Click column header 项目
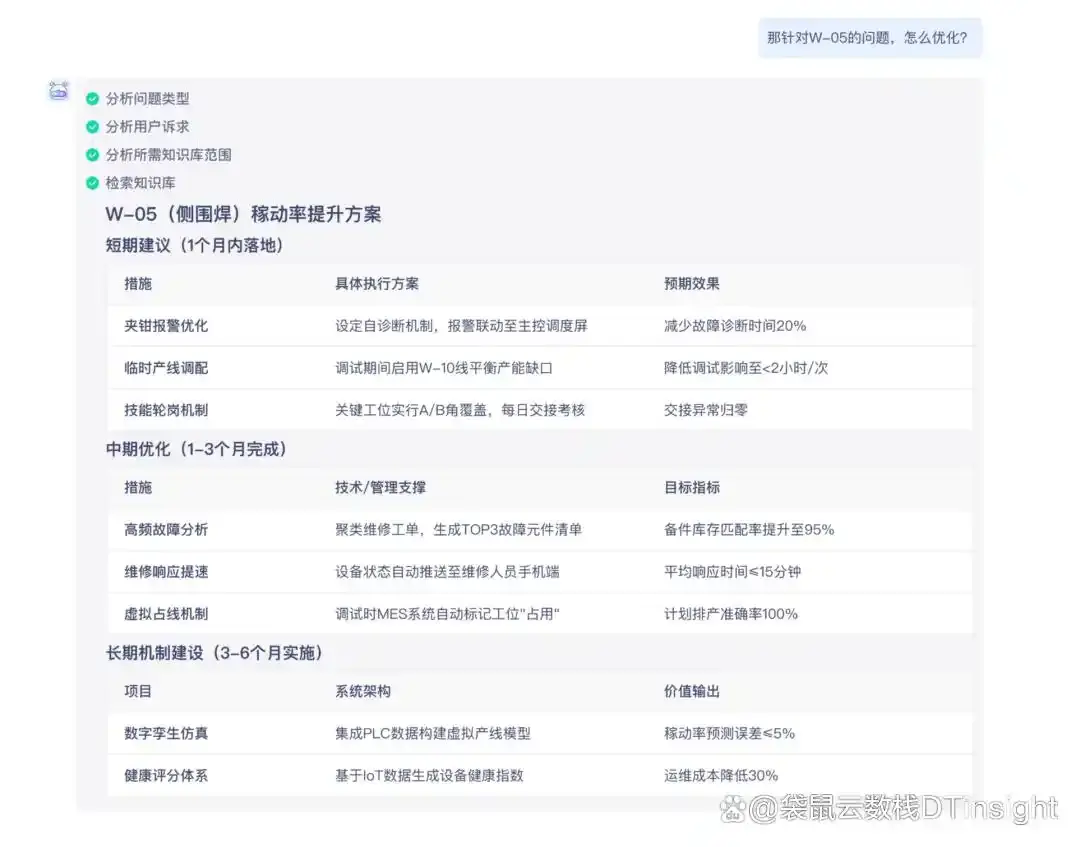Image resolution: width=1080 pixels, height=847 pixels. [138, 691]
